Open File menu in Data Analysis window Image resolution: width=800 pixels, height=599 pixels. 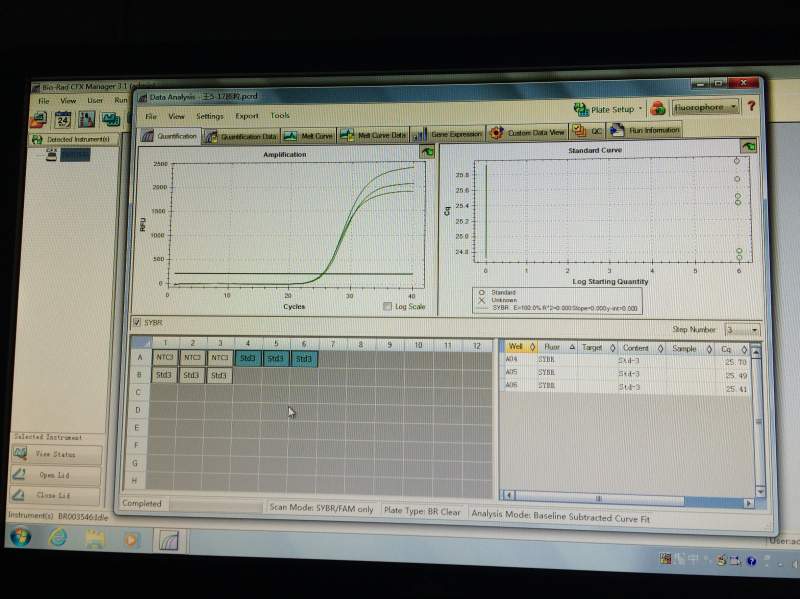coord(151,116)
